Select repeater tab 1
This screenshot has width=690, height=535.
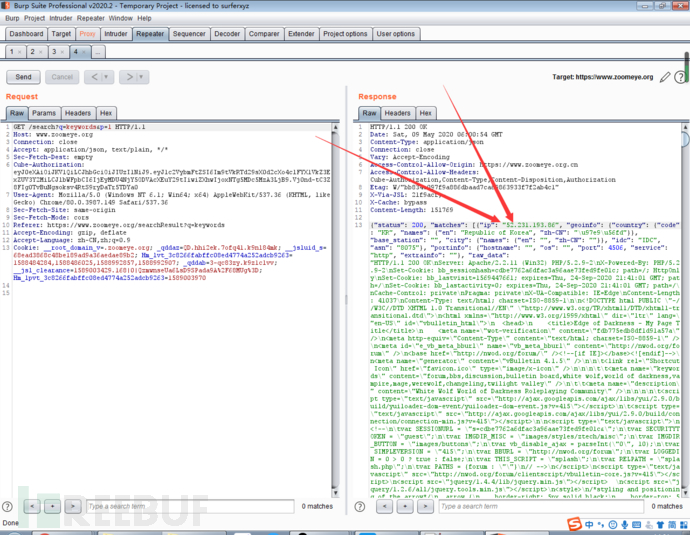12,52
